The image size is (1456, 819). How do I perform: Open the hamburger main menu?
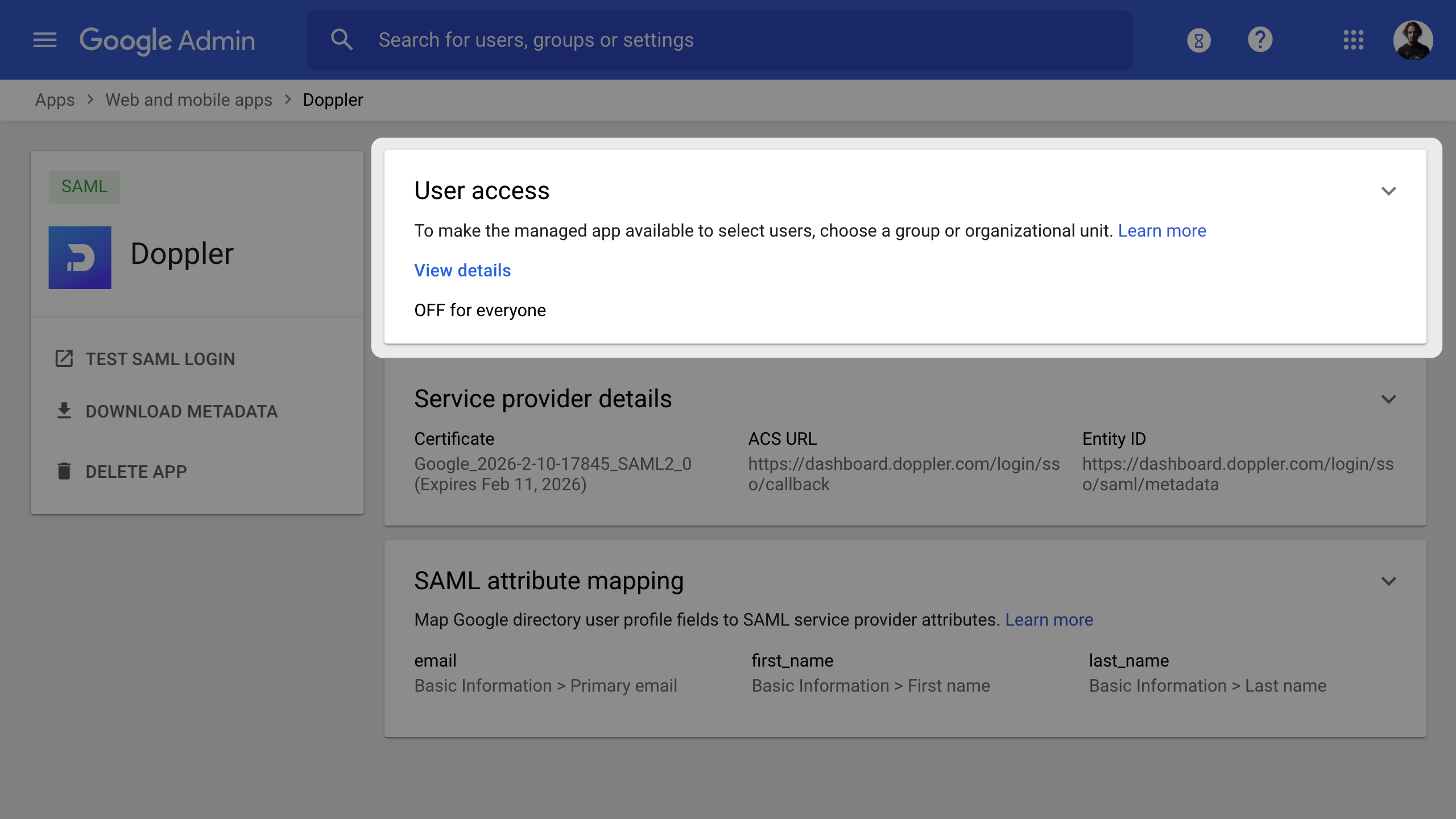45,40
